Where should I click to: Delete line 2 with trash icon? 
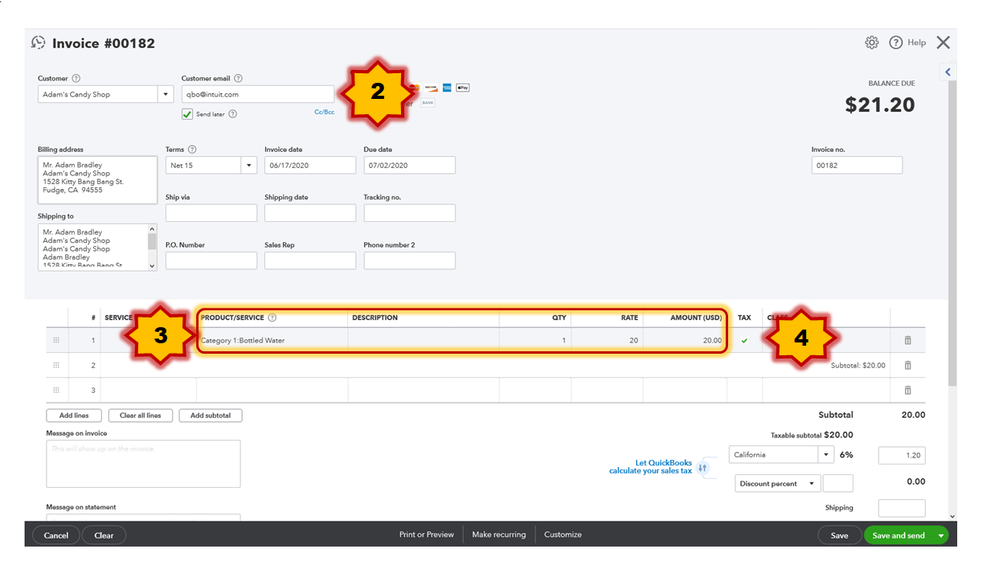(x=908, y=365)
